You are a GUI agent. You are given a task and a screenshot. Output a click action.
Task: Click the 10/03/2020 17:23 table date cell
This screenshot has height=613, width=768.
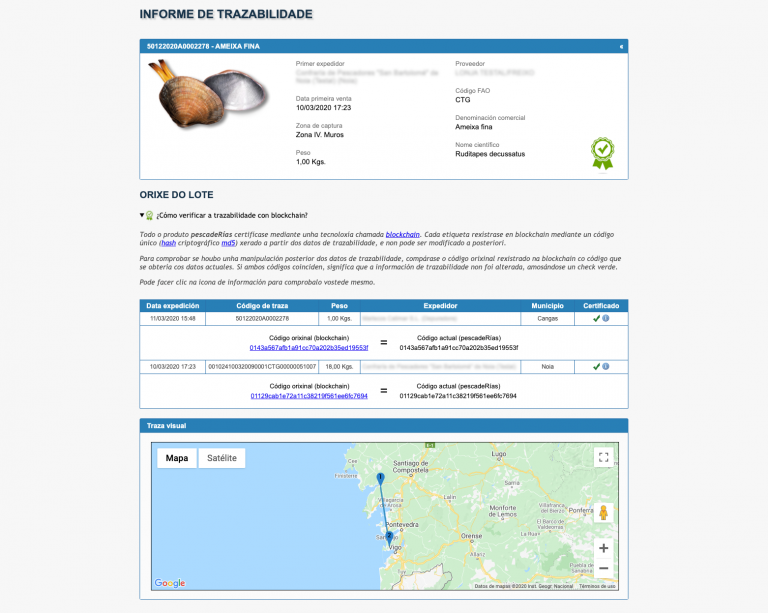pyautogui.click(x=172, y=366)
